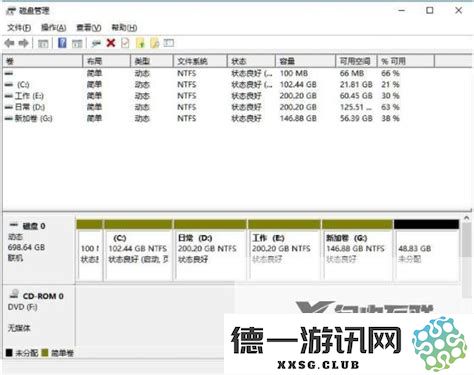Minimize the Disk Management window
Image resolution: width=474 pixels, height=375 pixels.
click(x=402, y=10)
